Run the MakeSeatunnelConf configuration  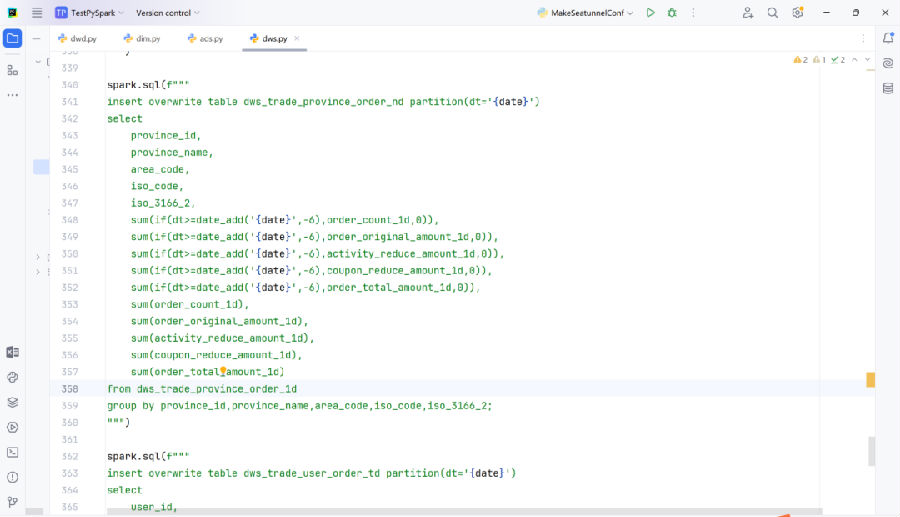point(650,13)
